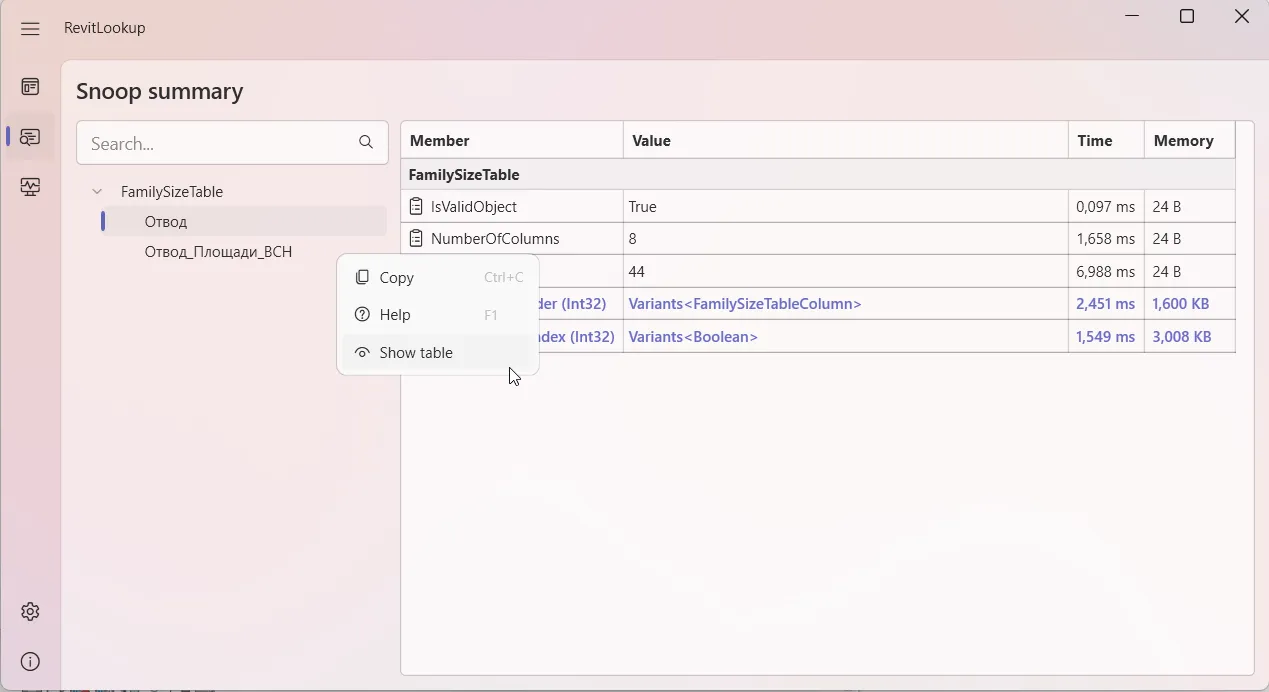Open the Dashboard page icon in sidebar

[x=30, y=87]
